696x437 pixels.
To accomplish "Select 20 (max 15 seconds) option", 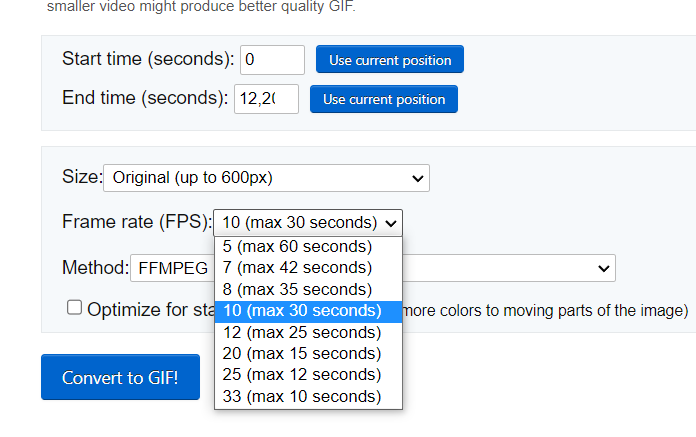I will [301, 354].
